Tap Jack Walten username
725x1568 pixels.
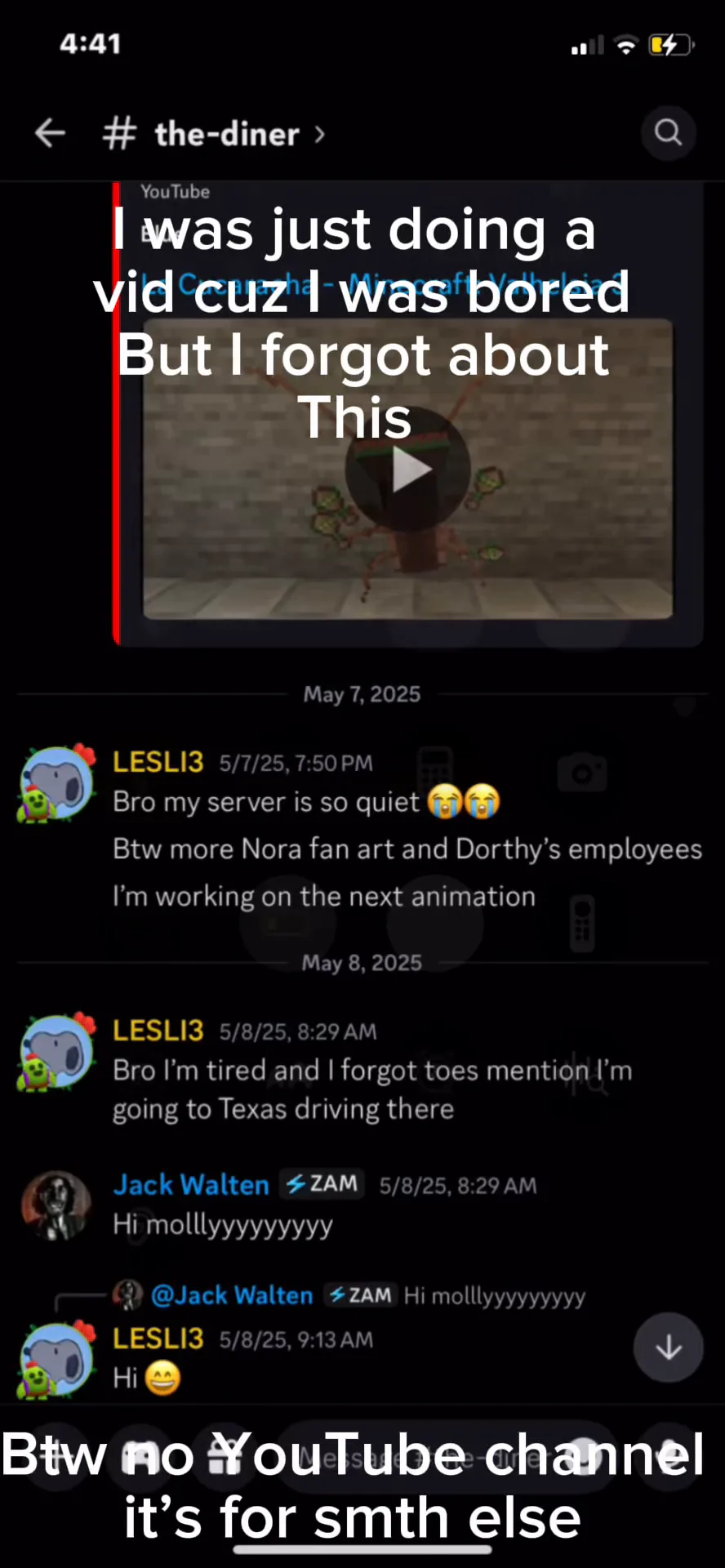191,1185
